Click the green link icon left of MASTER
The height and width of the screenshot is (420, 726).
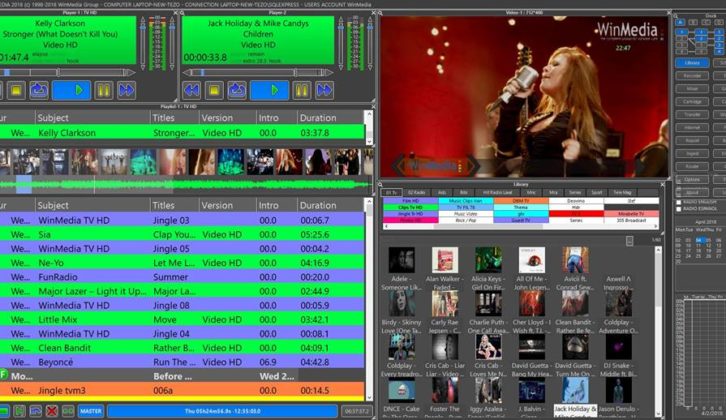pyautogui.click(x=68, y=411)
